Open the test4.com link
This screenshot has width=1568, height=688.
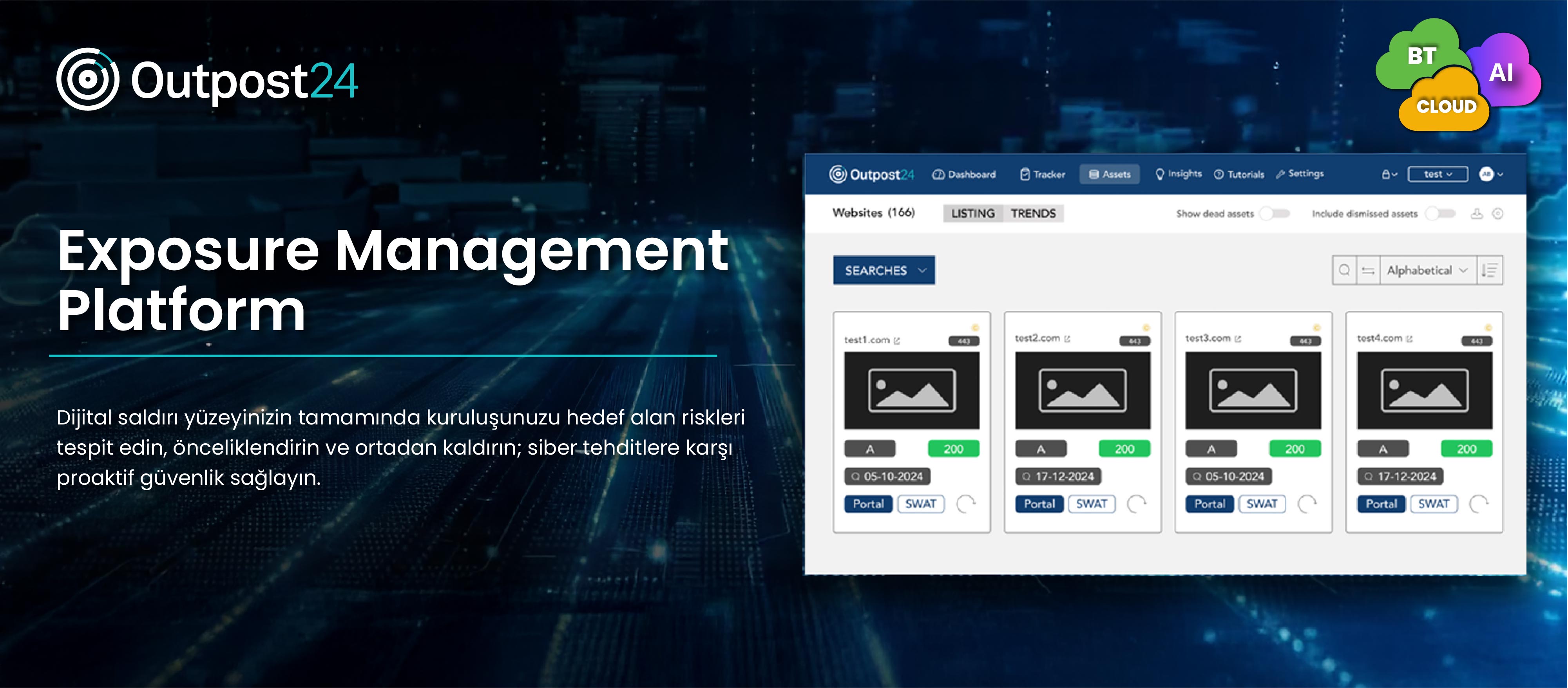click(1384, 338)
